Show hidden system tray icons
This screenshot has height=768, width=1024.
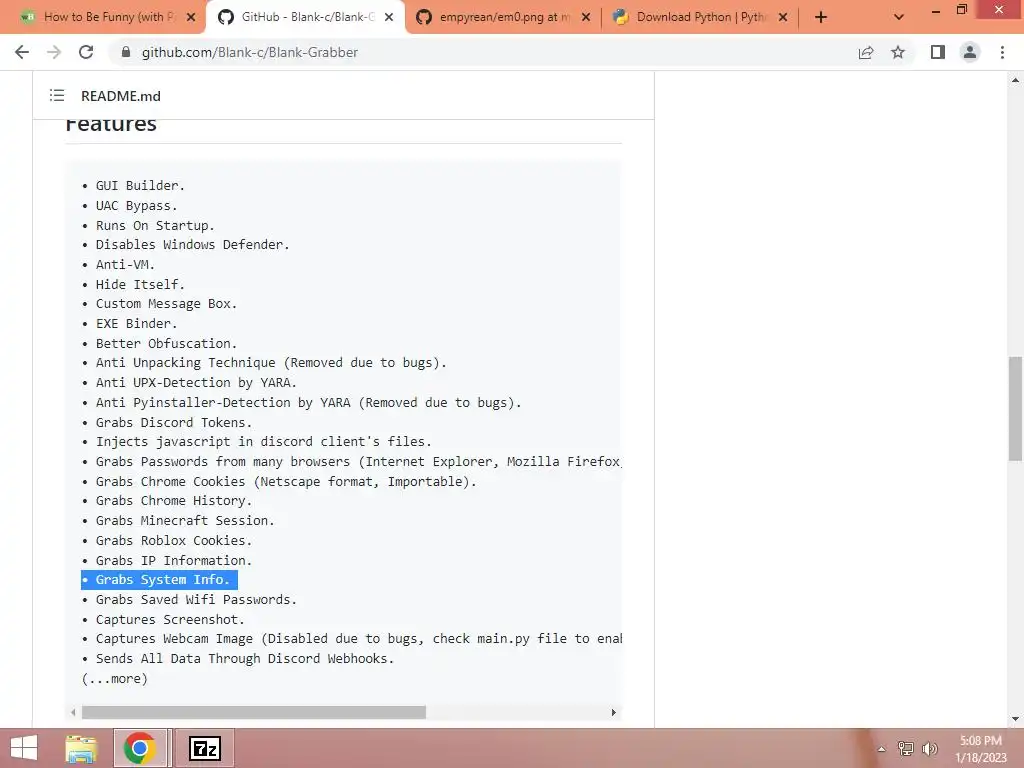(x=881, y=748)
